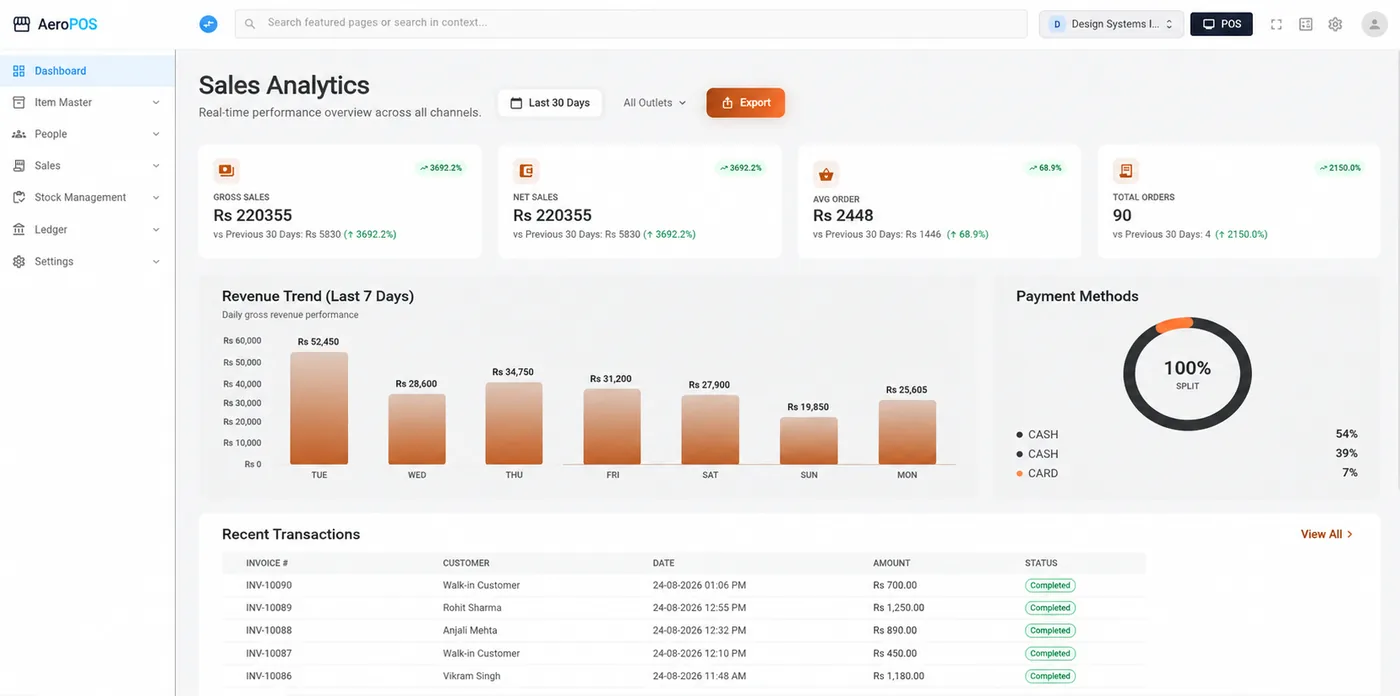Select Sales menu item
This screenshot has height=696, width=1400.
pos(87,166)
